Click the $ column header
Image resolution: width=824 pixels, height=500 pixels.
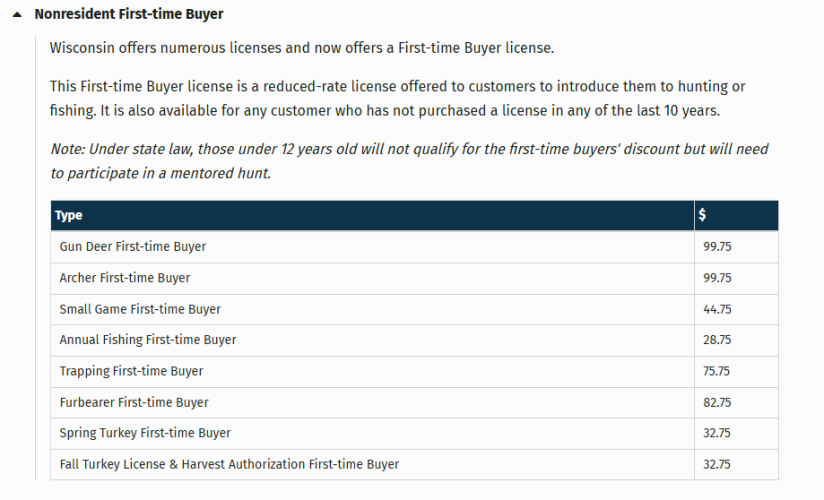(x=703, y=216)
